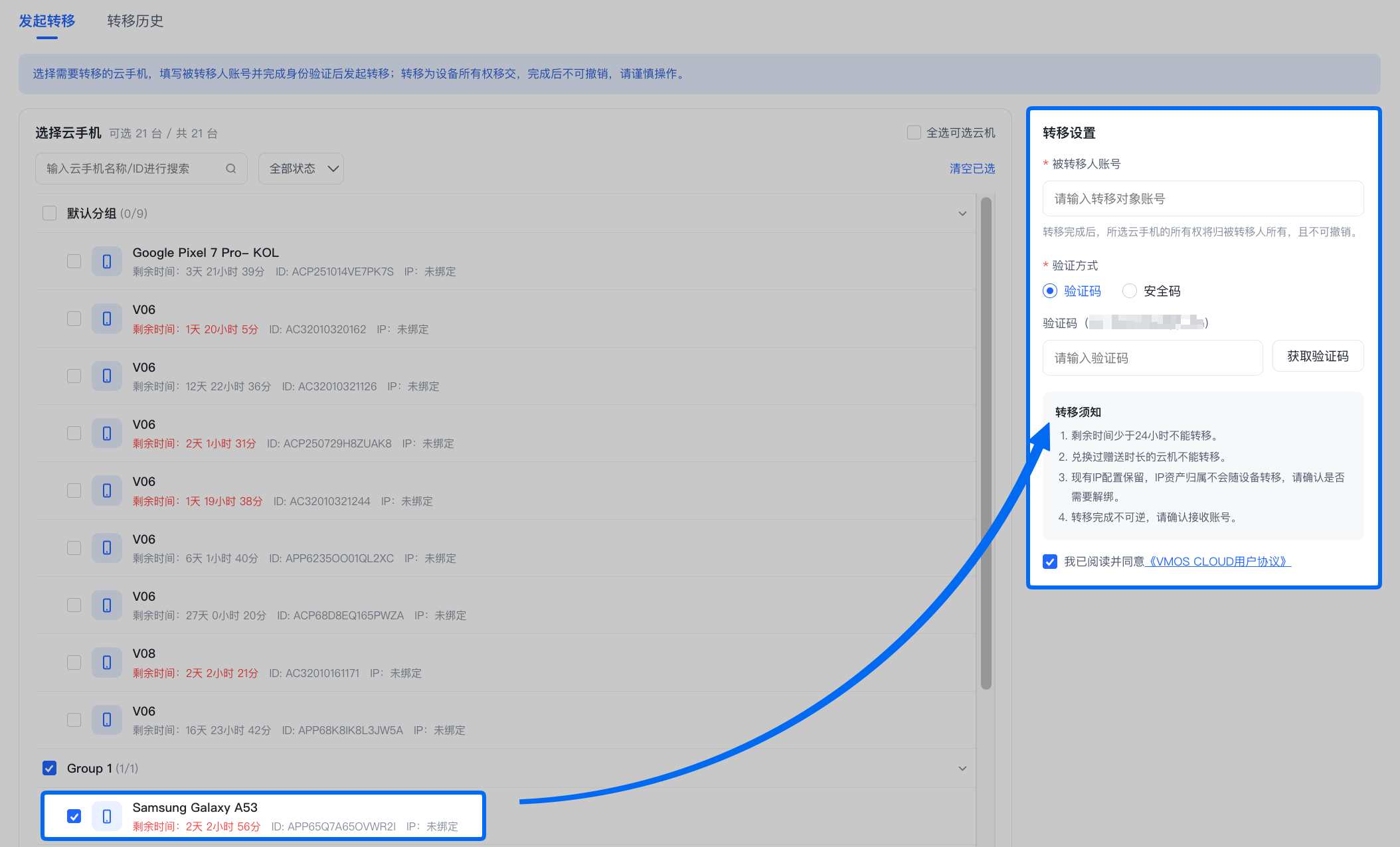This screenshot has width=1400, height=847.
Task: Uncheck the Group 1 checkbox
Action: [x=49, y=768]
